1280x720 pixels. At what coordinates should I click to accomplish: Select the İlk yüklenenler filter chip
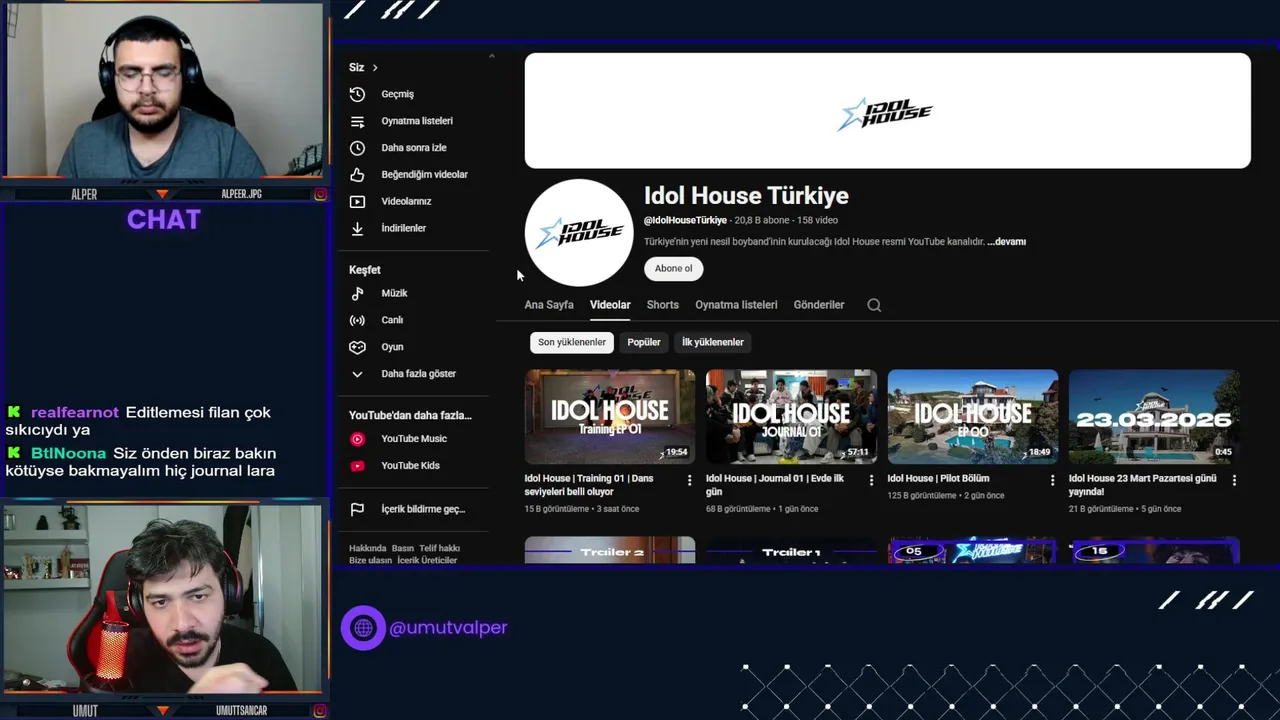pos(713,342)
